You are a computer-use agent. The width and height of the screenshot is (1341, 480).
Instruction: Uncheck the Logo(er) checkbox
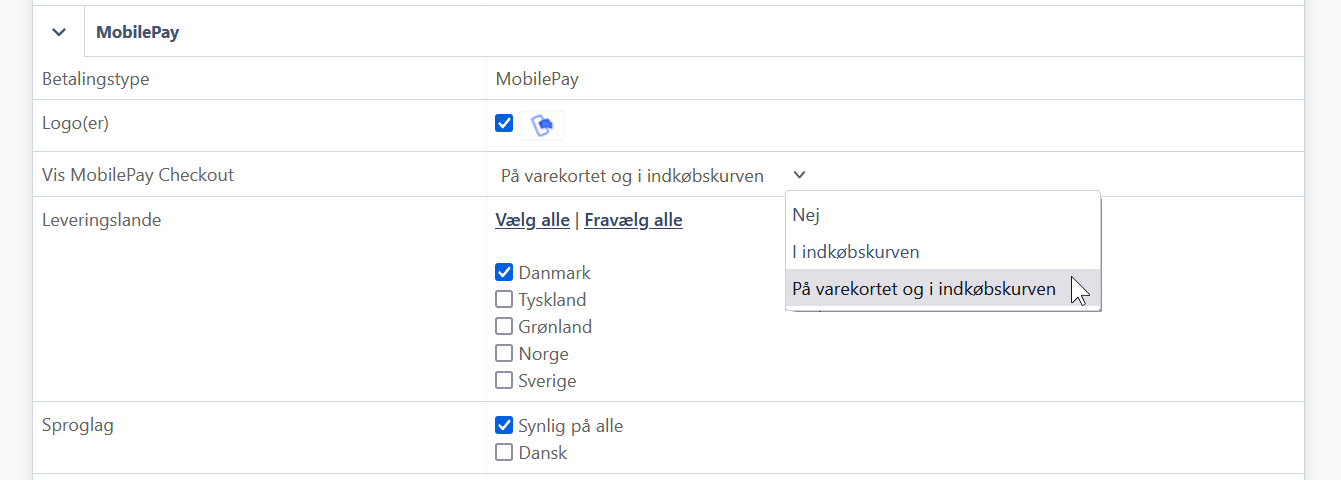[504, 124]
